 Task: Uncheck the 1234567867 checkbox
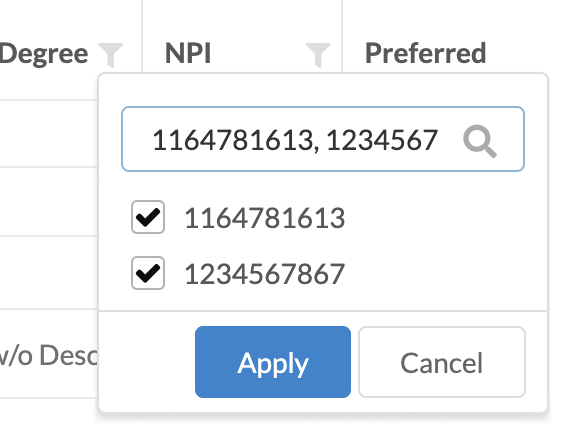pyautogui.click(x=148, y=273)
